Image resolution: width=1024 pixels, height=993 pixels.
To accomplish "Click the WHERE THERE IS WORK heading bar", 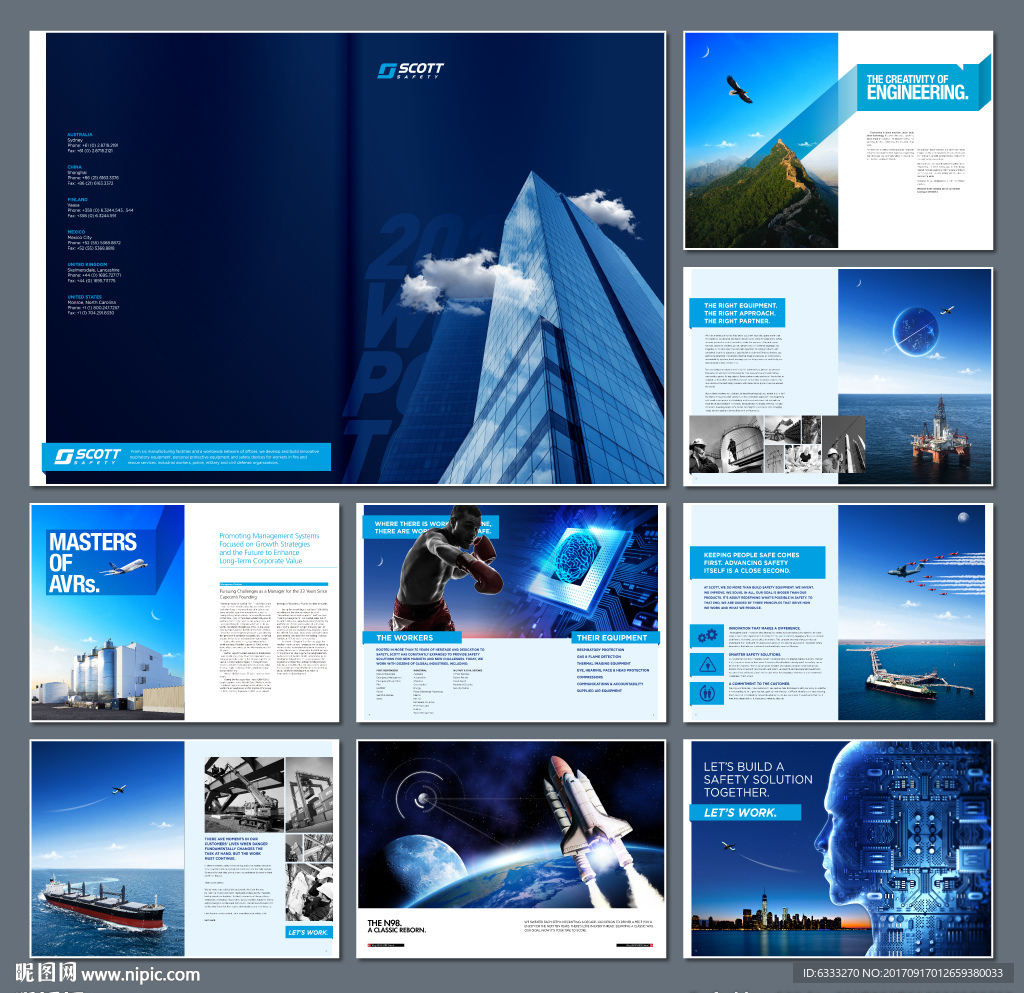I will pyautogui.click(x=431, y=528).
